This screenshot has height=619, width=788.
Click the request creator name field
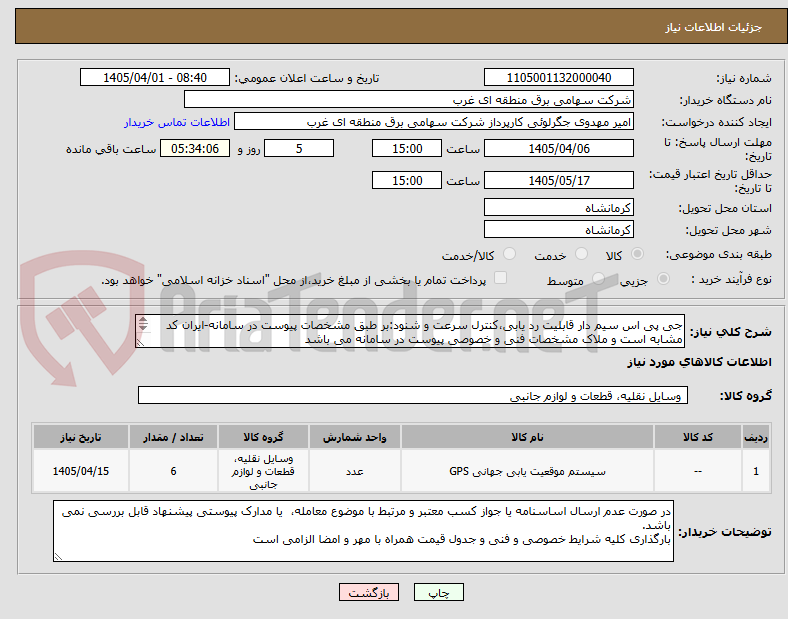coord(434,122)
